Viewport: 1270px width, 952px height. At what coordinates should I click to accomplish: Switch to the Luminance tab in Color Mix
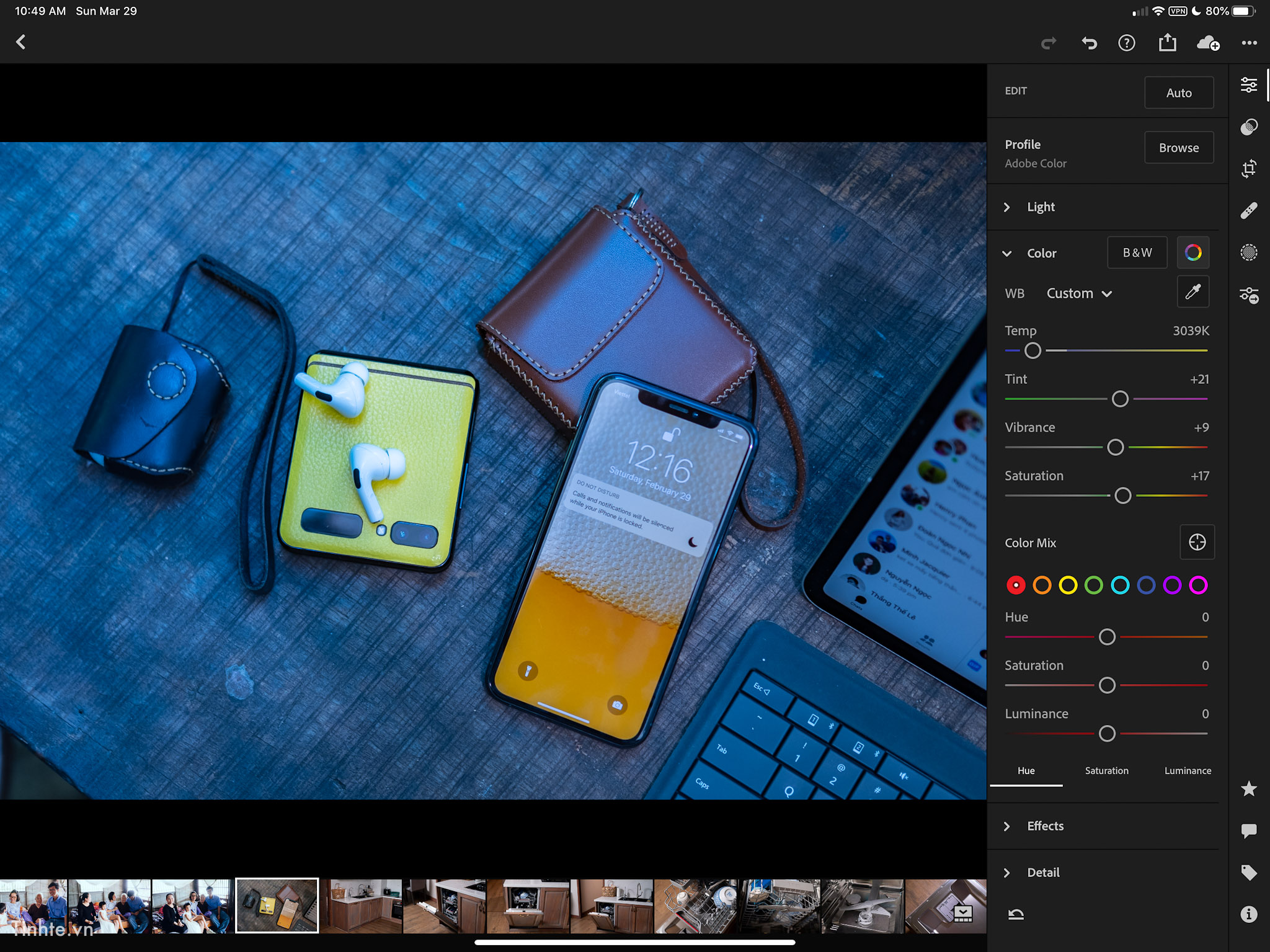coord(1188,770)
